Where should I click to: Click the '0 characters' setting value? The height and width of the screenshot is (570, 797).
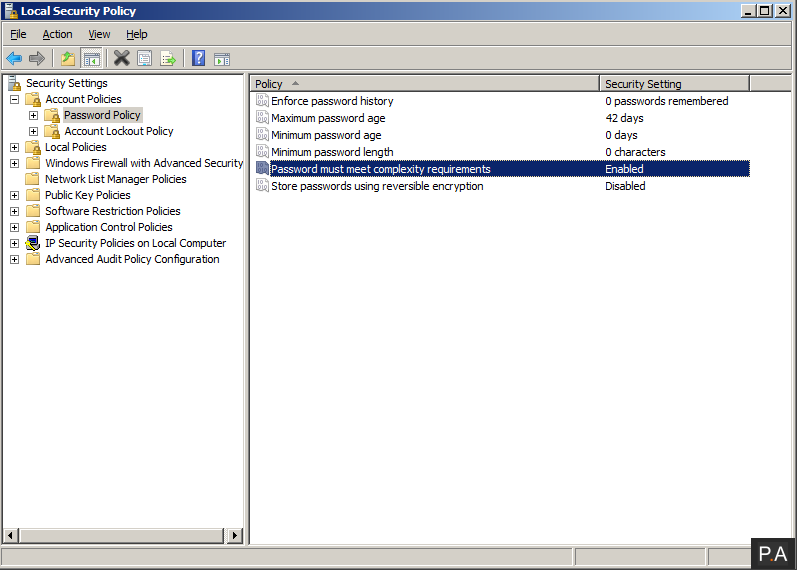[635, 152]
